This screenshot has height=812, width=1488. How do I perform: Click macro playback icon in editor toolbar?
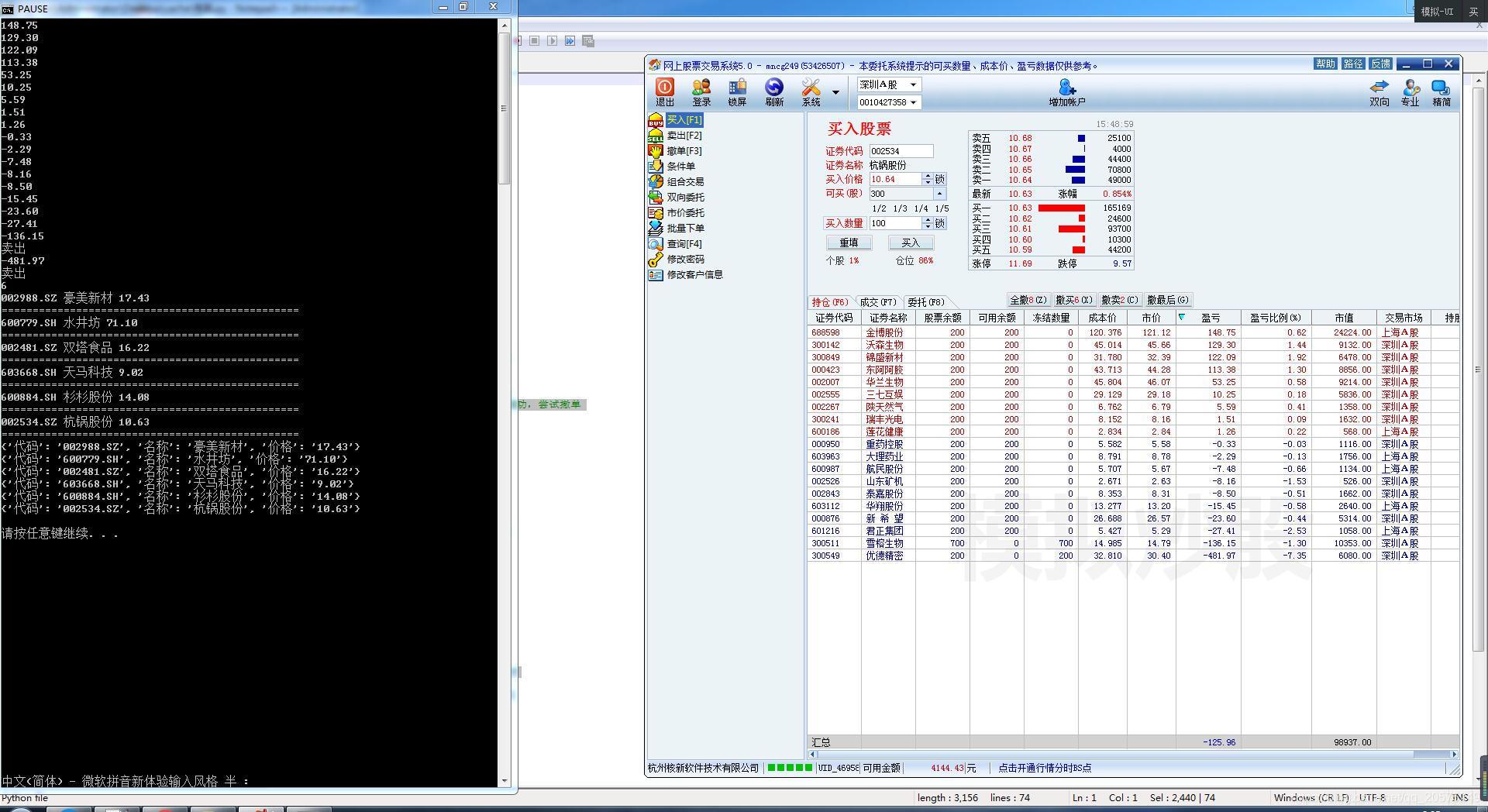552,41
